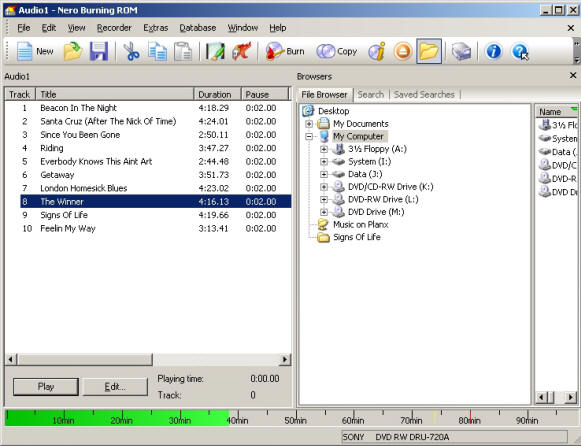Open the Extras menu
The height and width of the screenshot is (446, 581).
(156, 28)
